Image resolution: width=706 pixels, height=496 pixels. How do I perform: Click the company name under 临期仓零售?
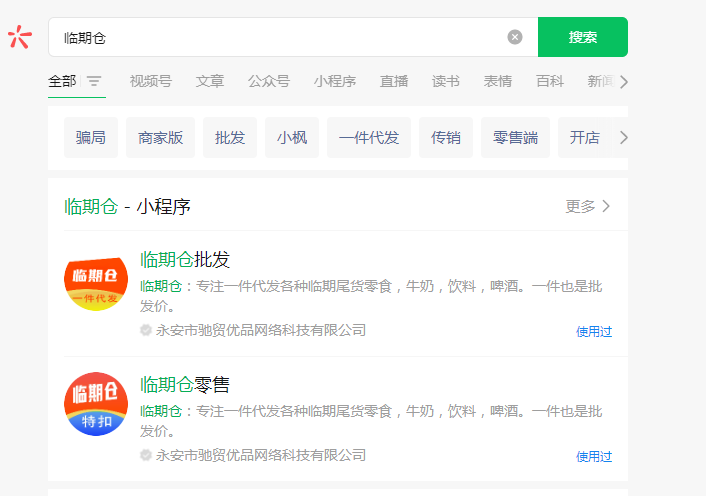click(261, 455)
